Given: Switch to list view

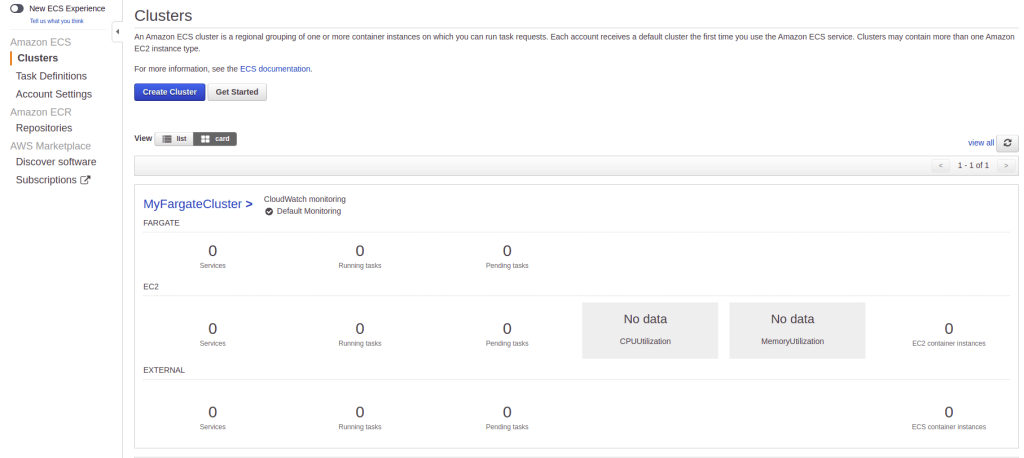Looking at the screenshot, I should pos(175,139).
